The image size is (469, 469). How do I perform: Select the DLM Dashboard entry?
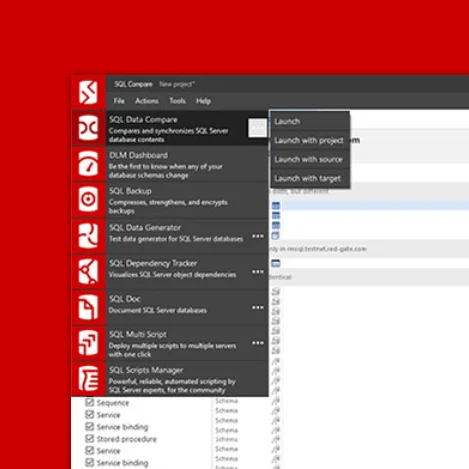[170, 164]
